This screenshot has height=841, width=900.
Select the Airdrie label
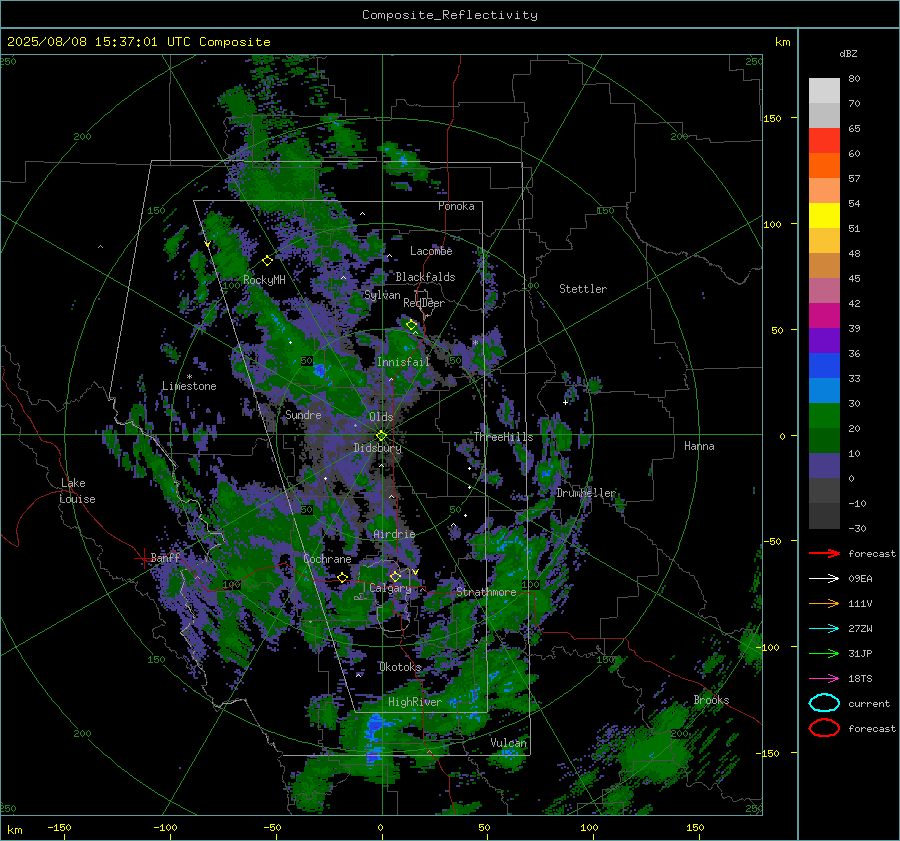(x=394, y=534)
